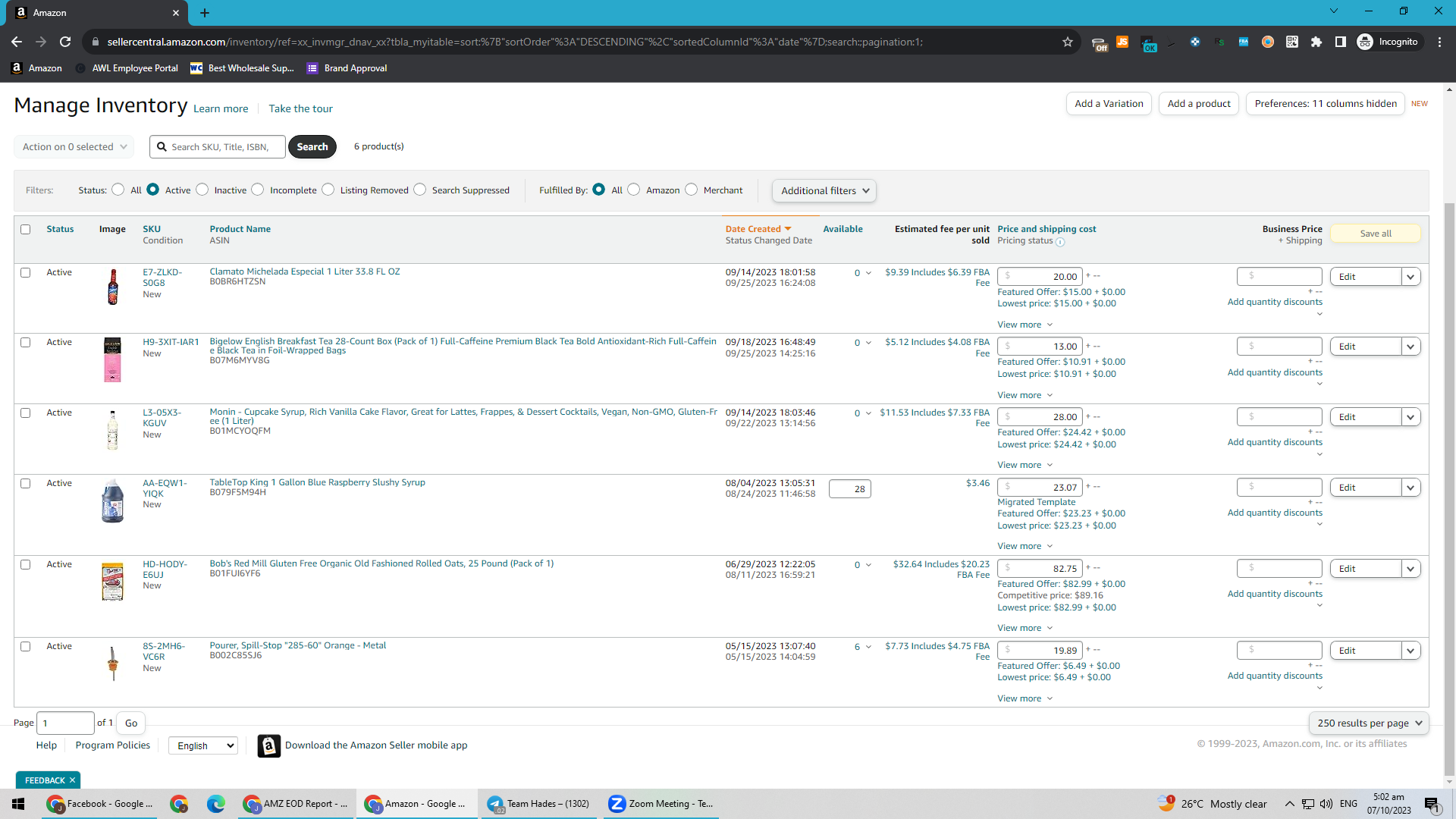Close the Amazon browser tab

(x=176, y=12)
